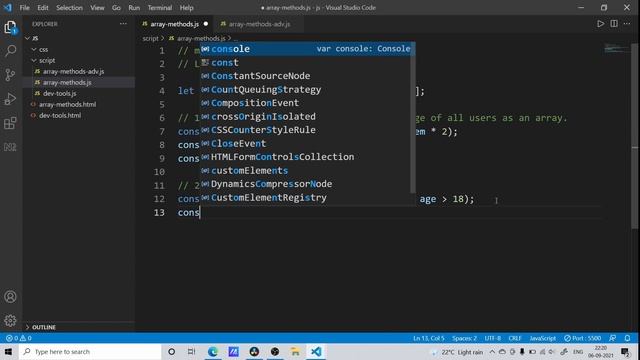Open Microsoft Edge from the taskbar

pyautogui.click(x=213, y=351)
